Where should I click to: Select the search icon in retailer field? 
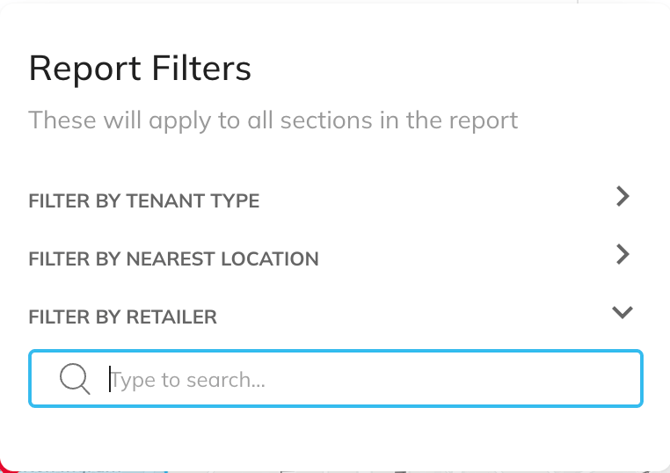[74, 379]
